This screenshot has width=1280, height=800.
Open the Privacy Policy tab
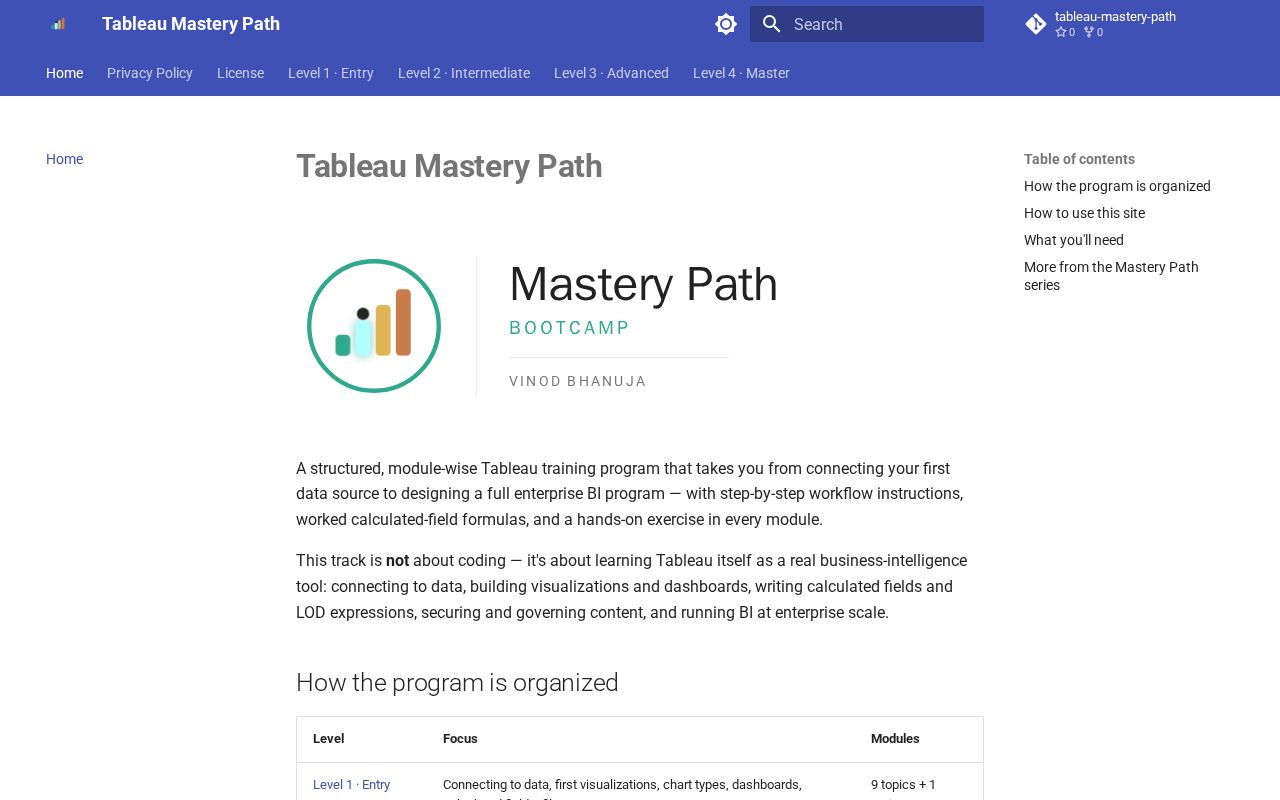(150, 73)
